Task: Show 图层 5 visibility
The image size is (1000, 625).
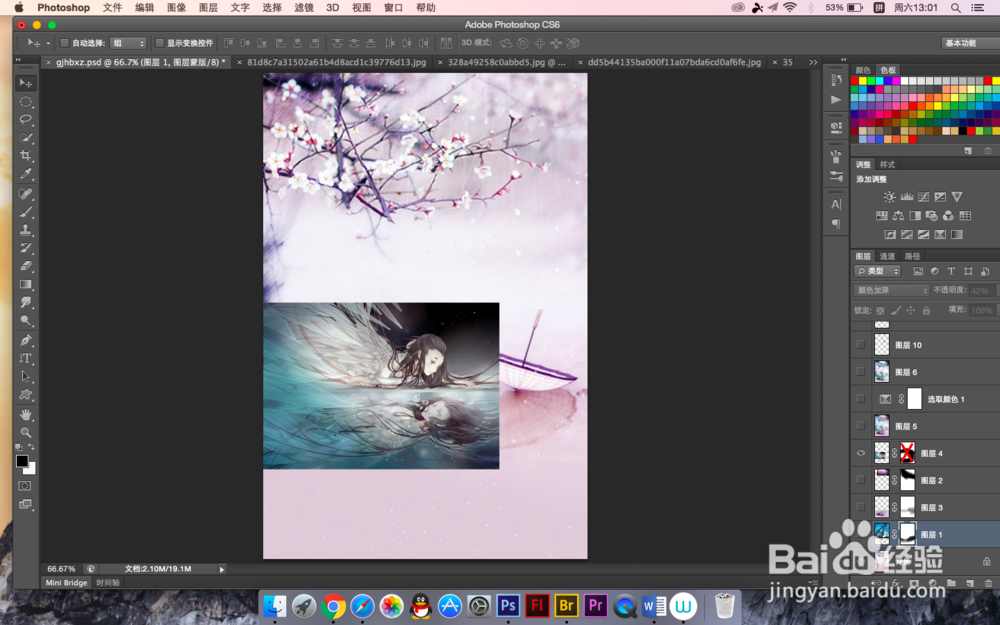Action: pyautogui.click(x=861, y=426)
